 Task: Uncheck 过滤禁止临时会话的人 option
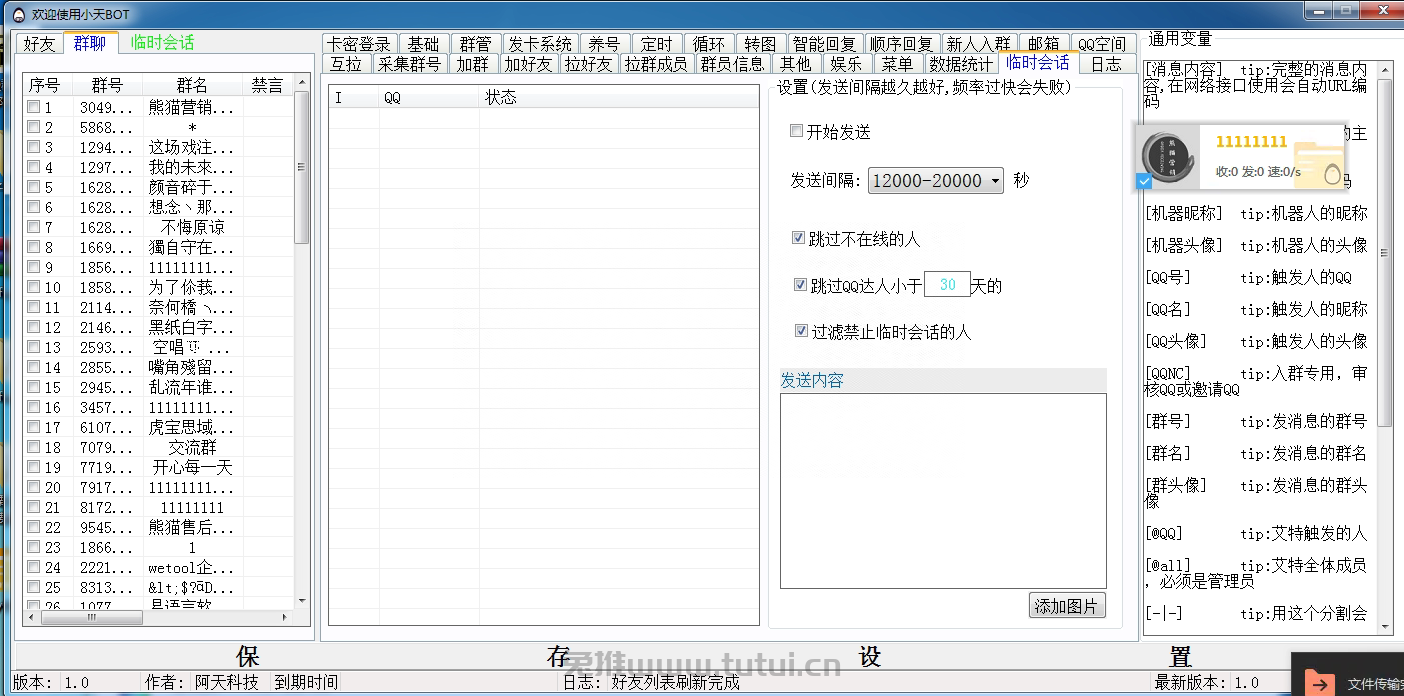pos(801,331)
